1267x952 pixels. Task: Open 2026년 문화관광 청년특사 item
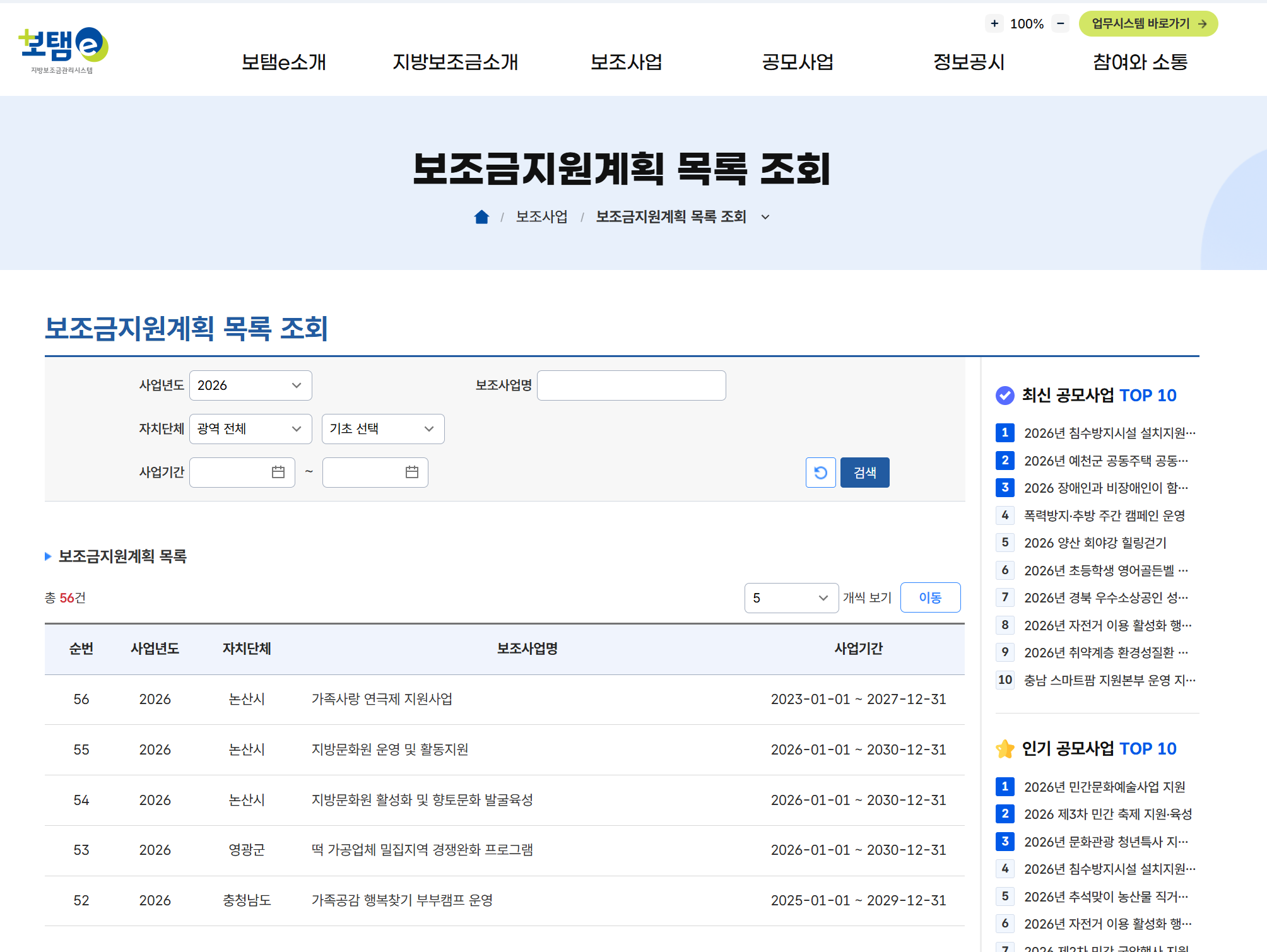pyautogui.click(x=1106, y=842)
